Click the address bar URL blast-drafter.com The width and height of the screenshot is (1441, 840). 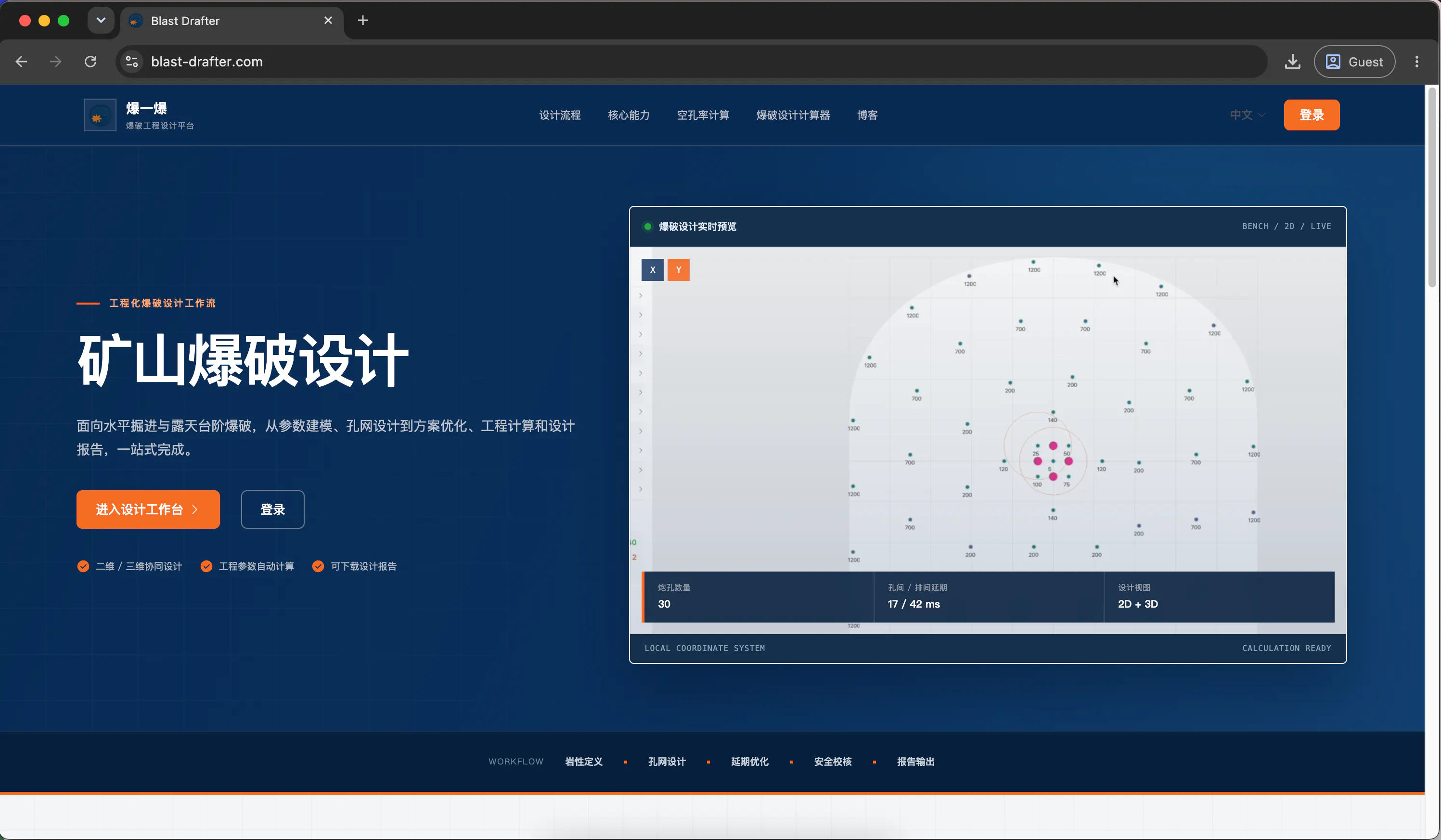point(207,62)
